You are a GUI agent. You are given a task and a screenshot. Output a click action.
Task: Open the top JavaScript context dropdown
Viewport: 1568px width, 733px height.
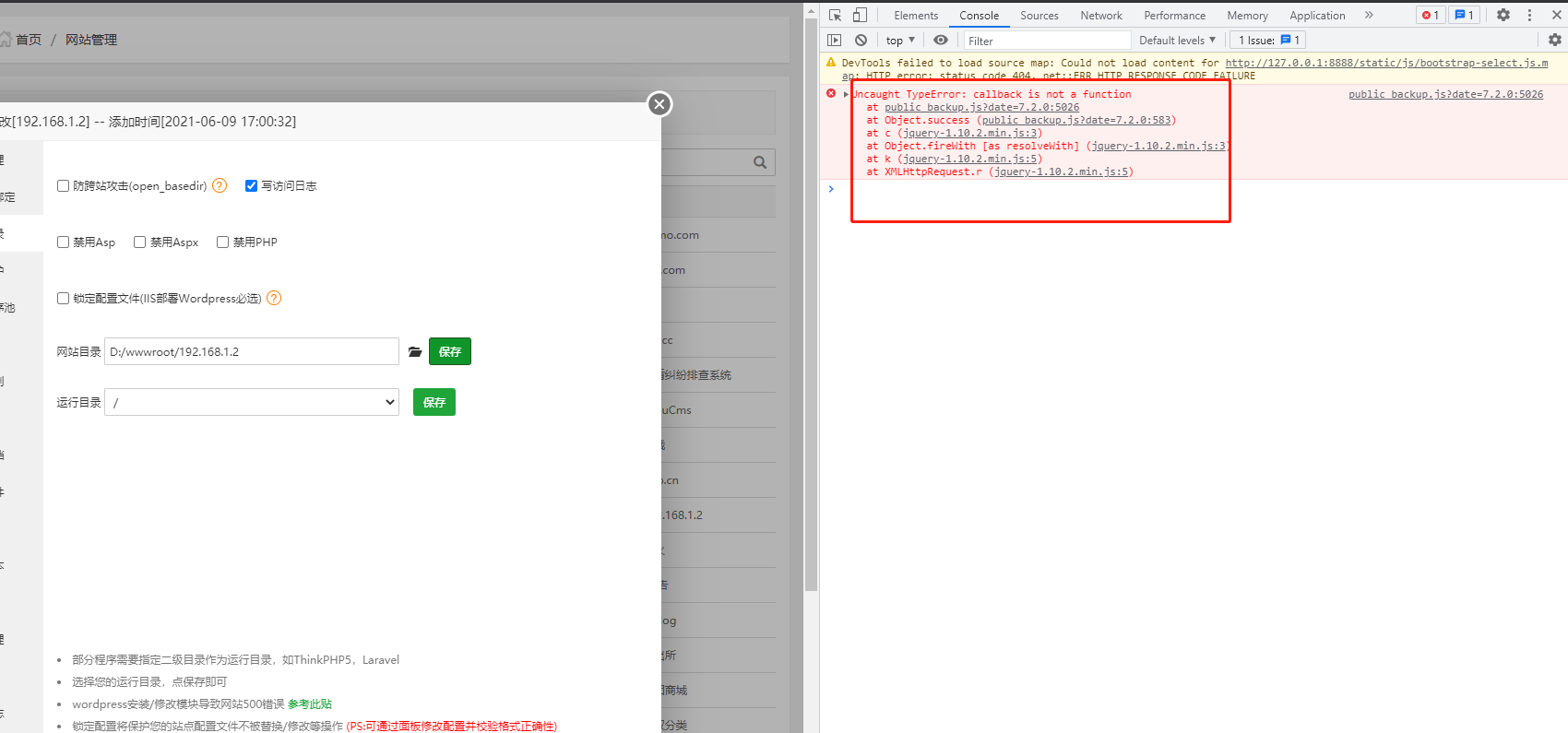(900, 40)
